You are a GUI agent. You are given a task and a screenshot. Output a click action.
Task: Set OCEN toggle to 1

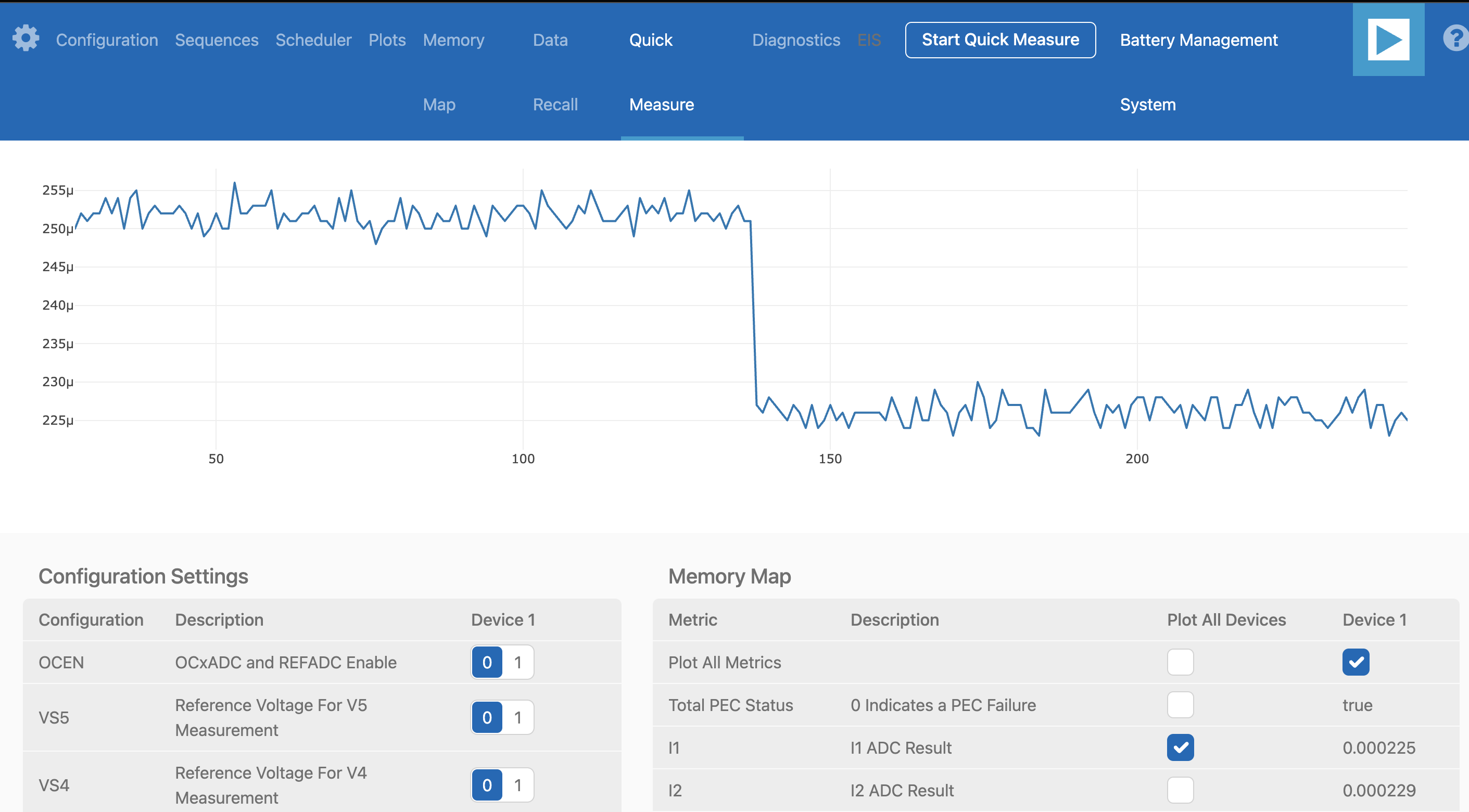coord(518,662)
